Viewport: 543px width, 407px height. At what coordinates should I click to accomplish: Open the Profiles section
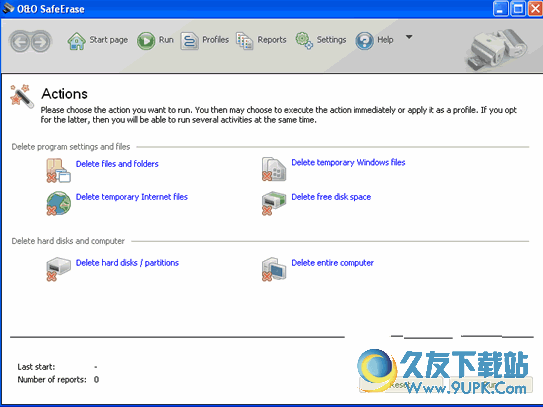point(215,40)
